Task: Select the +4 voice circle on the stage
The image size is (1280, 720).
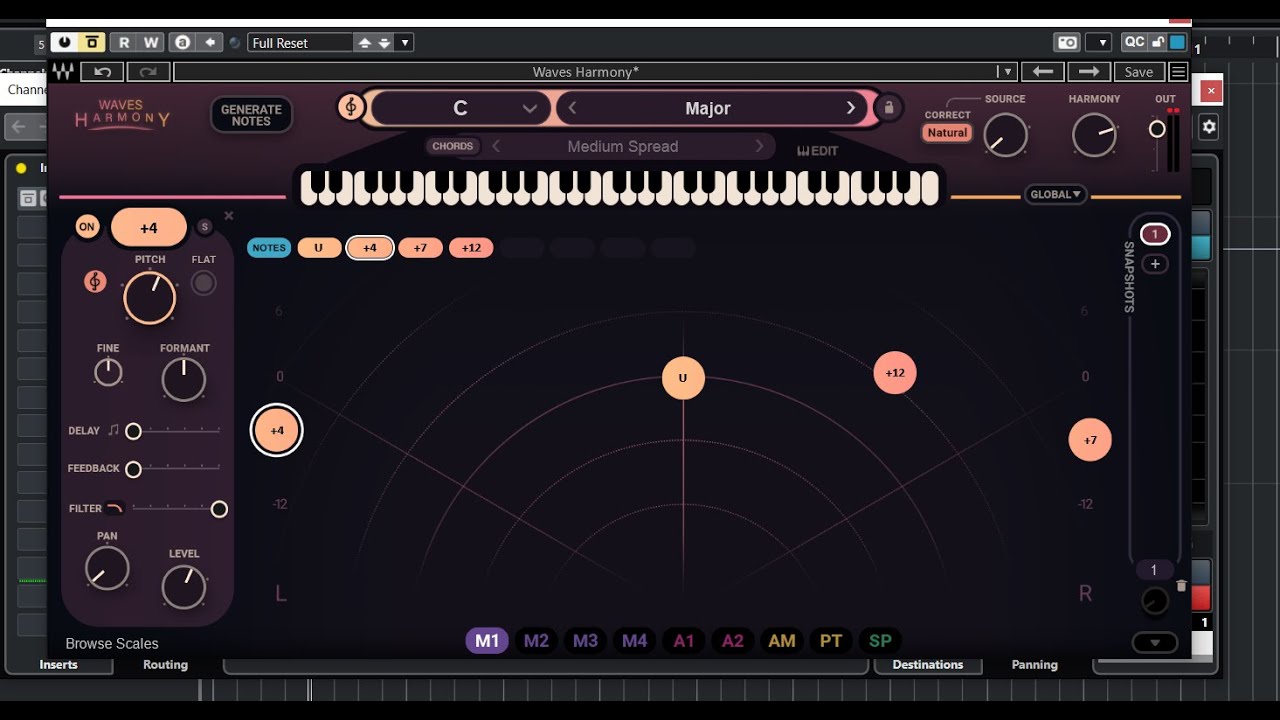Action: coord(277,430)
